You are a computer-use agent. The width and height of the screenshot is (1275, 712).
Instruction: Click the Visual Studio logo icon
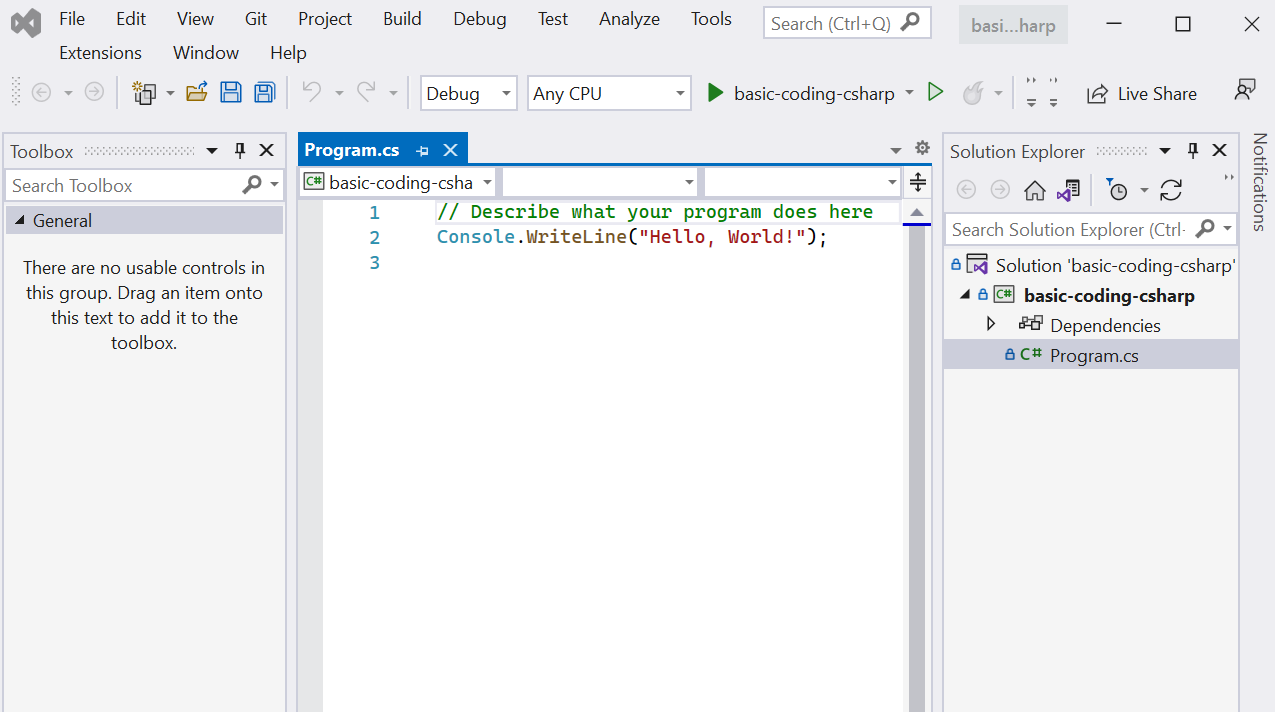[26, 22]
